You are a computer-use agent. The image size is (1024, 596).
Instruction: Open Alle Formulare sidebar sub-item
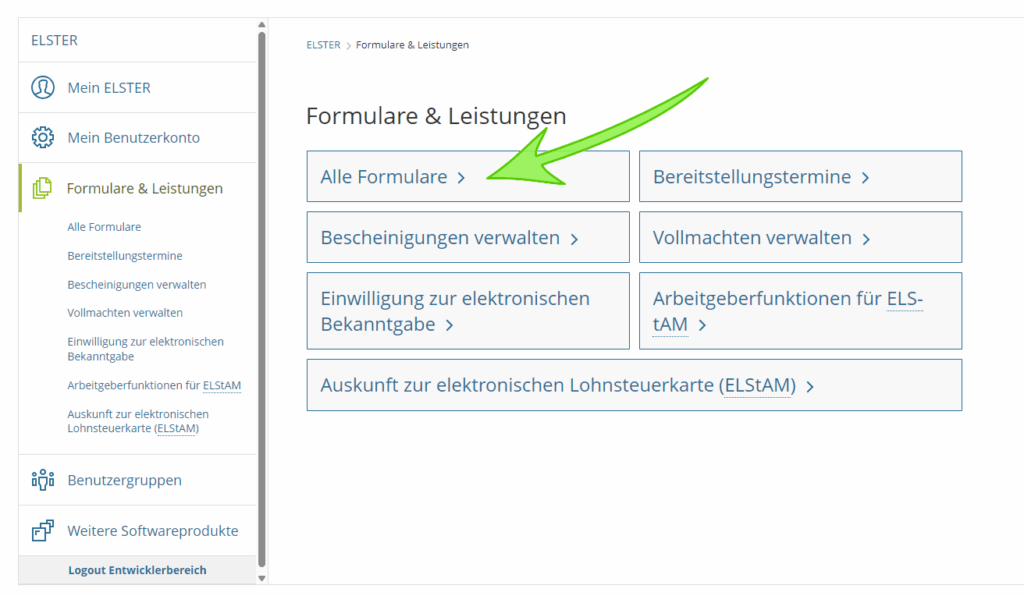point(104,227)
